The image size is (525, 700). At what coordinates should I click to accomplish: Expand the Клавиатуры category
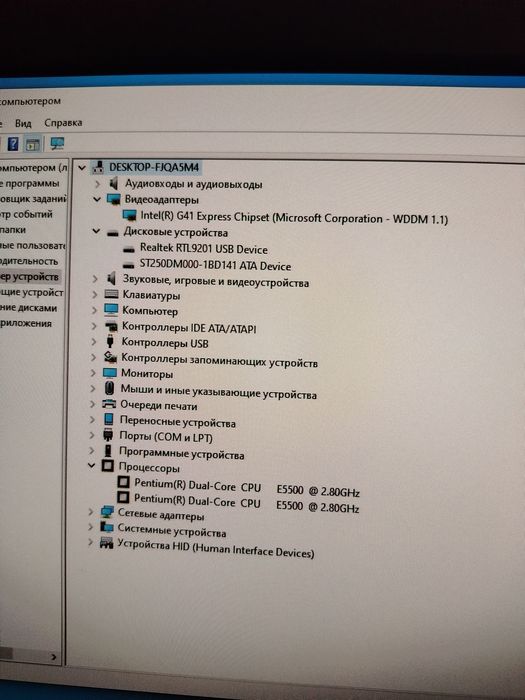94,295
